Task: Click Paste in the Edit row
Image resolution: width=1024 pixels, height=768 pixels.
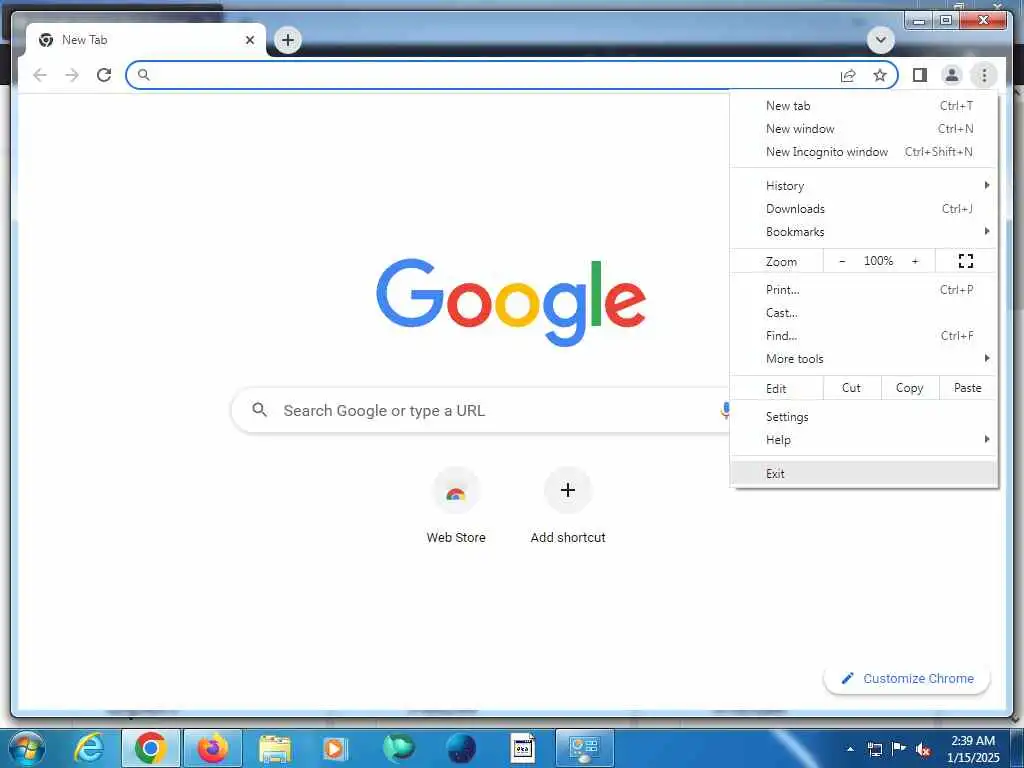Action: (967, 388)
